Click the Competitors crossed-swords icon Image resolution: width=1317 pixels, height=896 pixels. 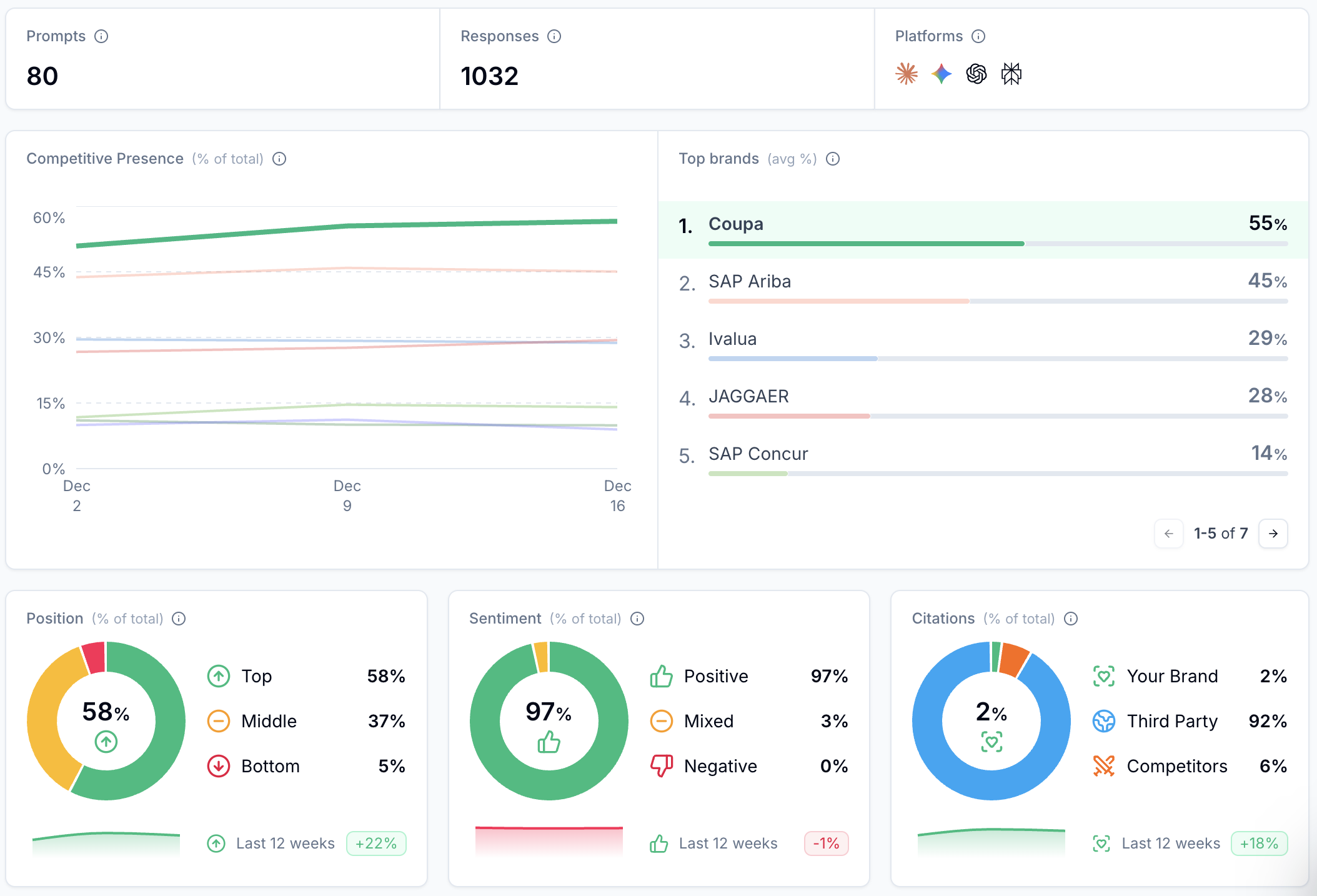(1104, 766)
